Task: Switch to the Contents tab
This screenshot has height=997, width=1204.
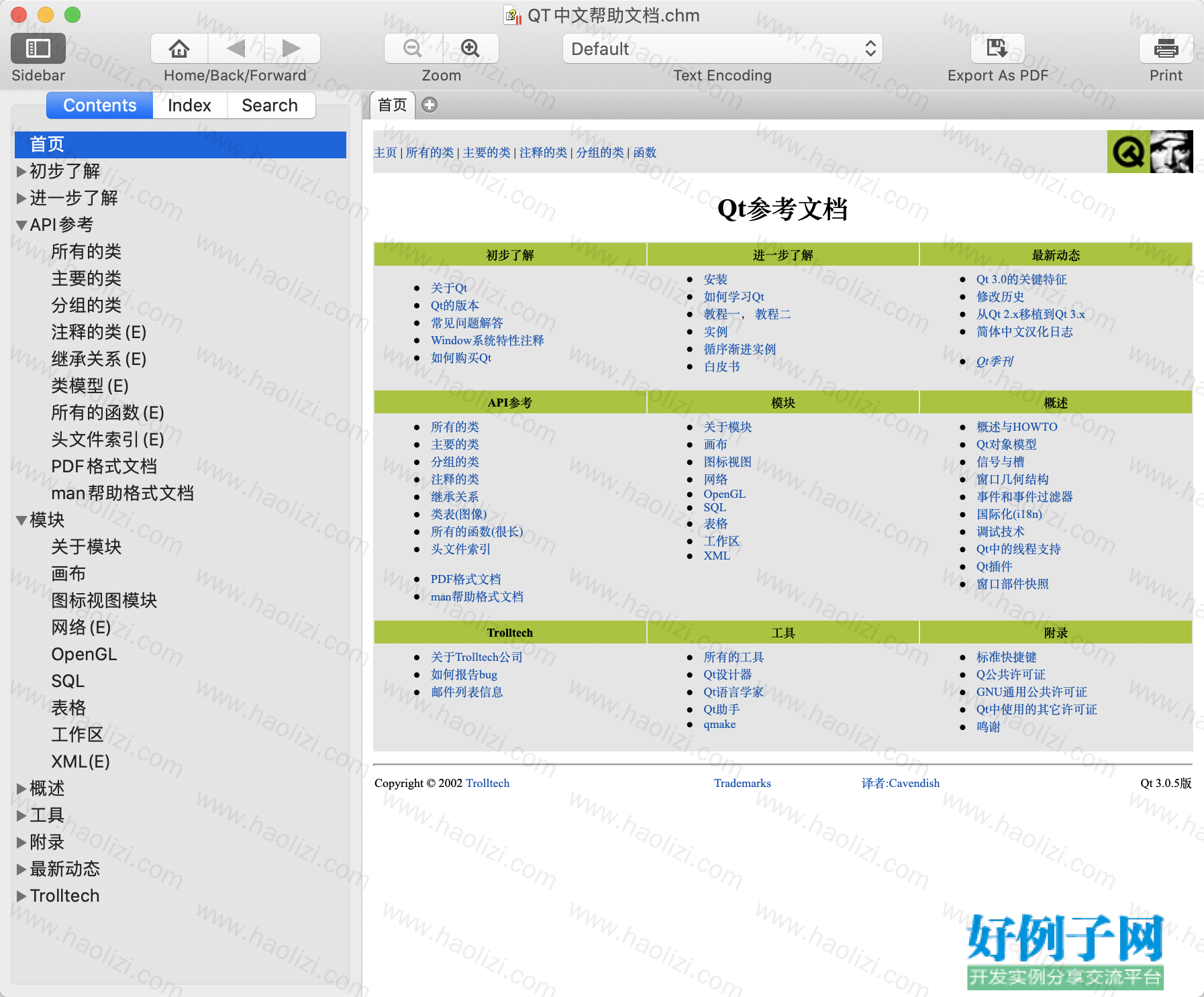Action: 99,105
